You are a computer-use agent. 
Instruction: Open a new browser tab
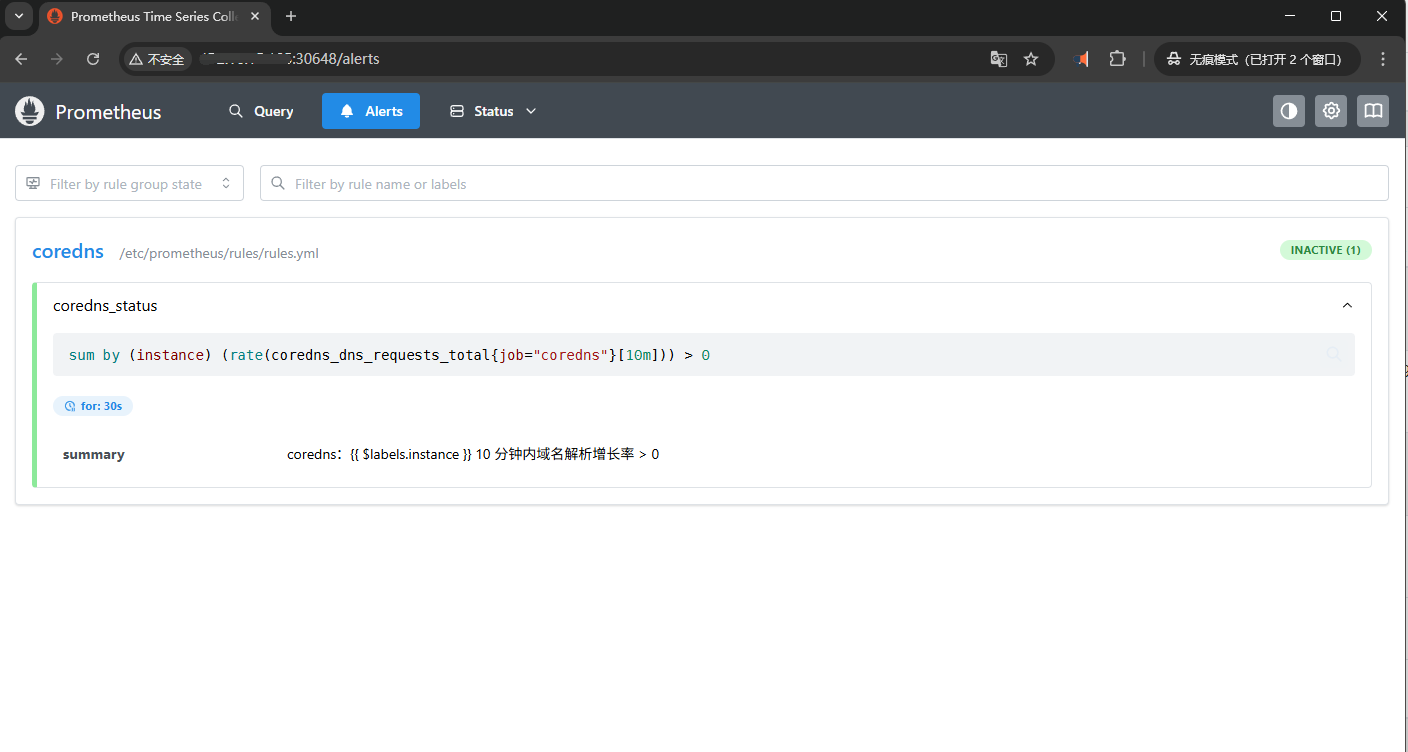coord(291,16)
